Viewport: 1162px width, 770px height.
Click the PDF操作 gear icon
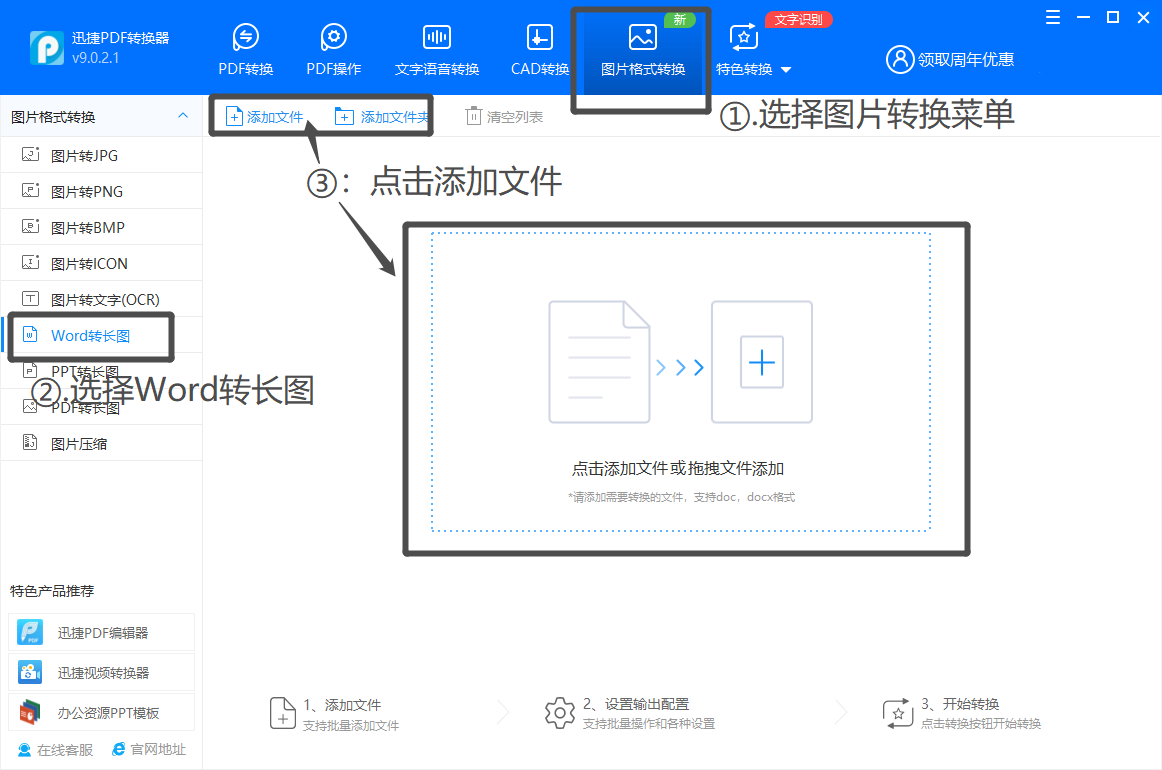click(x=333, y=36)
